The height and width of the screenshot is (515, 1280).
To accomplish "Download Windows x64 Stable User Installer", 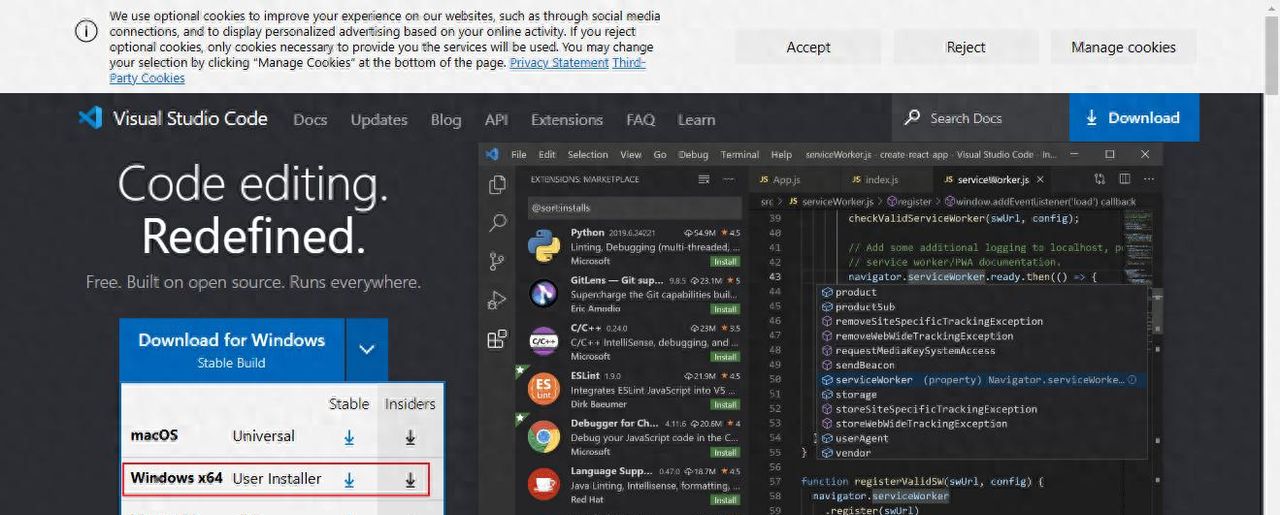I will (349, 480).
